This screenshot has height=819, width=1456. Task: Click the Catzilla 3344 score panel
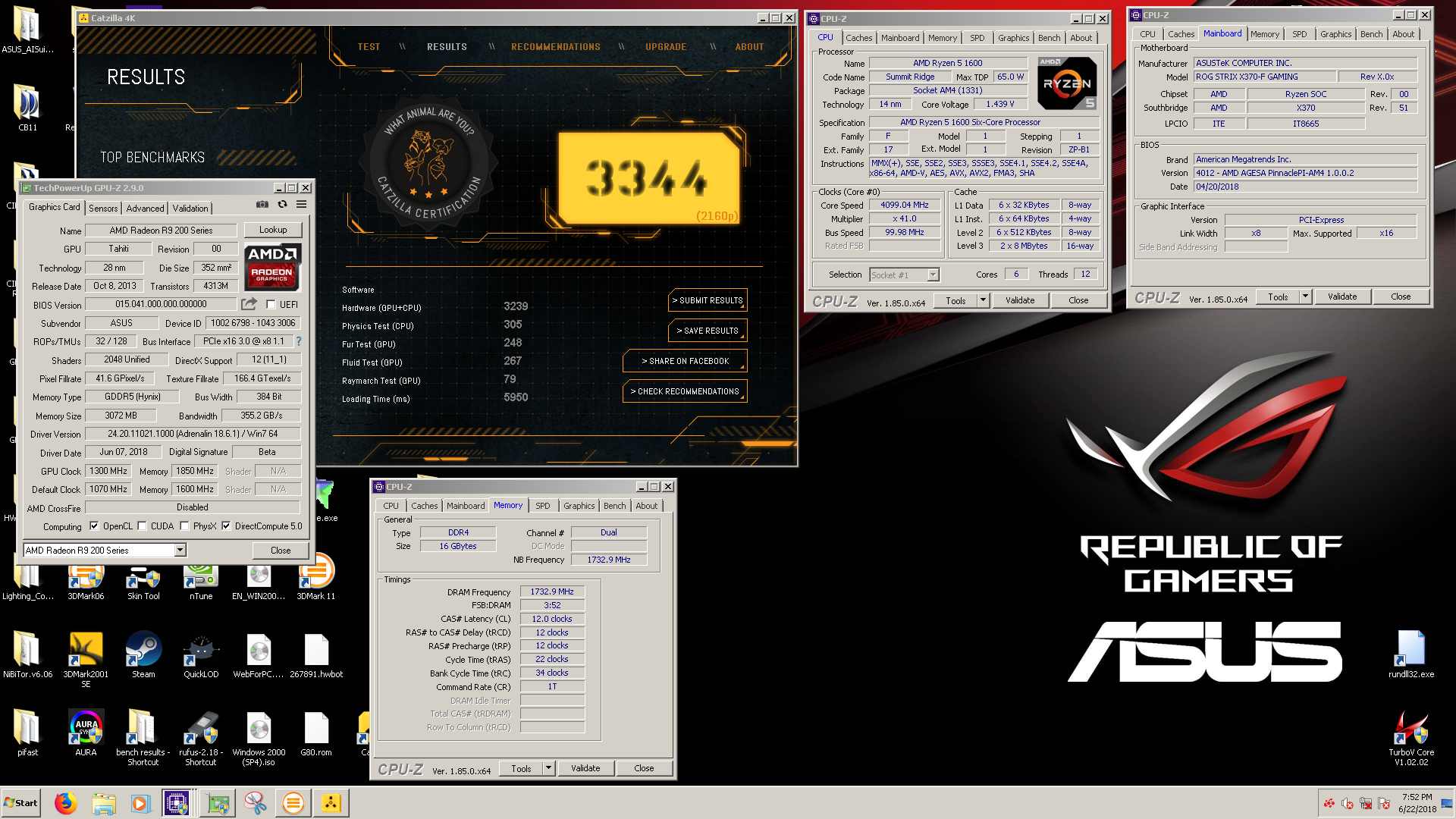pos(648,177)
